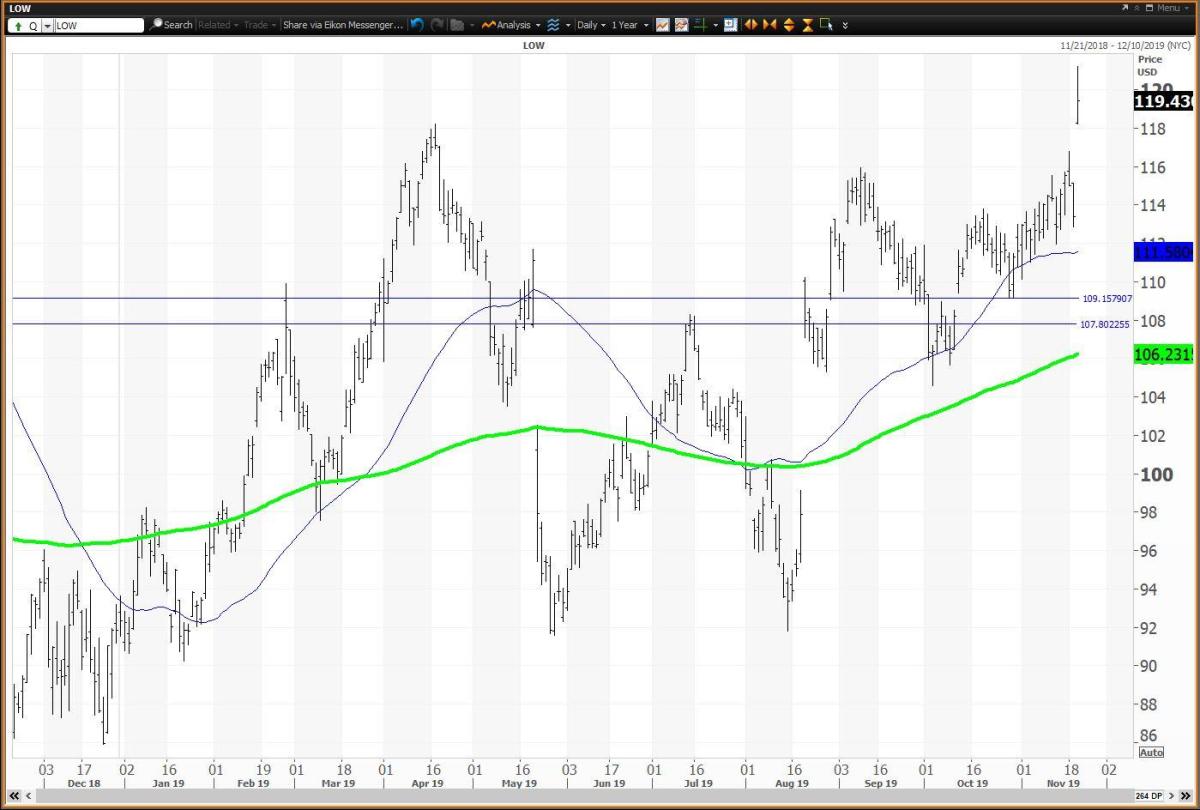Screen dimensions: 1200x810
Task: Click the 107.802255 horizontal line label
Action: pyautogui.click(x=1106, y=324)
